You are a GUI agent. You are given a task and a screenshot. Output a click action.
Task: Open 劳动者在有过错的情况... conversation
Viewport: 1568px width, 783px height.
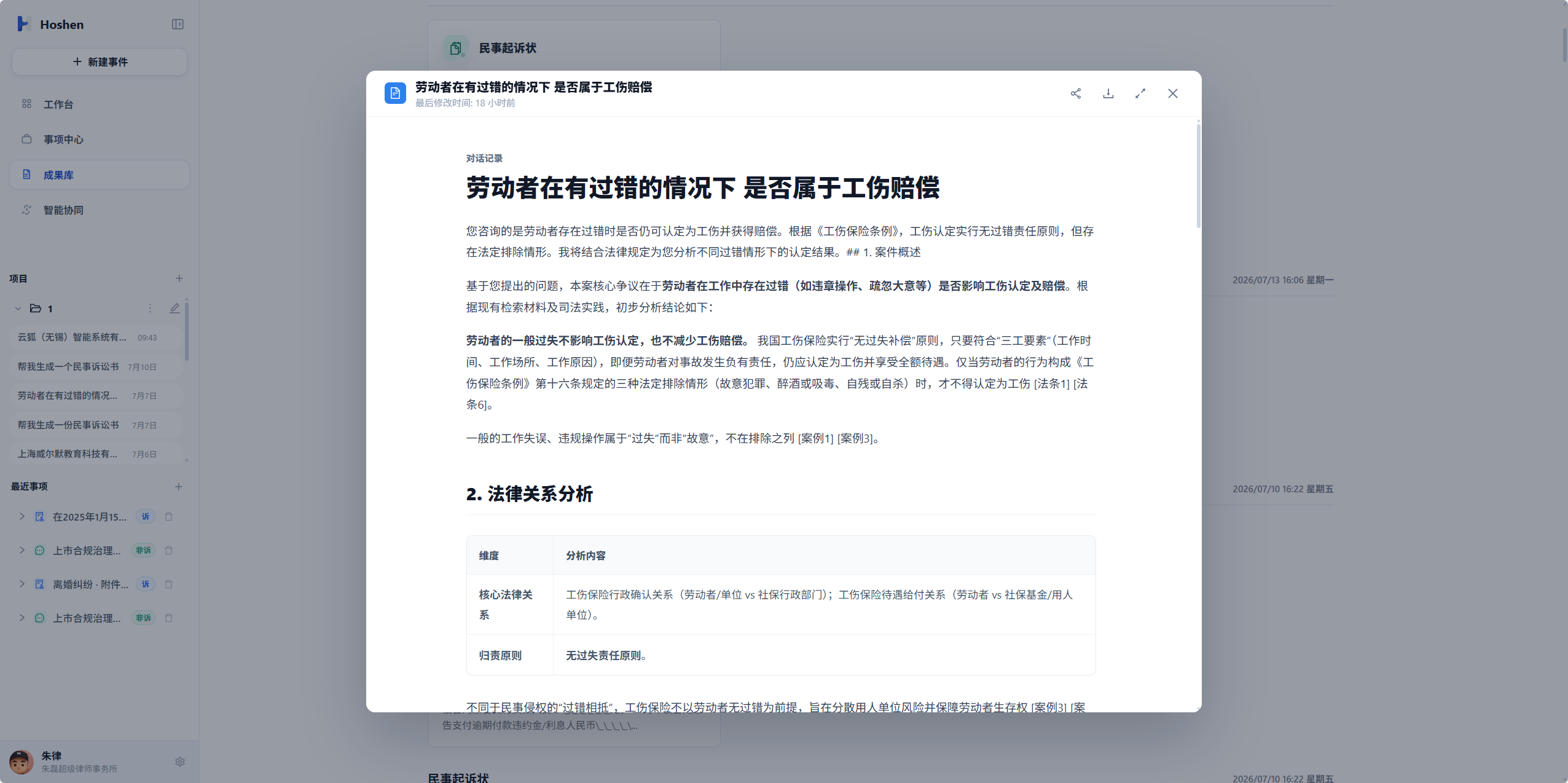pos(96,396)
